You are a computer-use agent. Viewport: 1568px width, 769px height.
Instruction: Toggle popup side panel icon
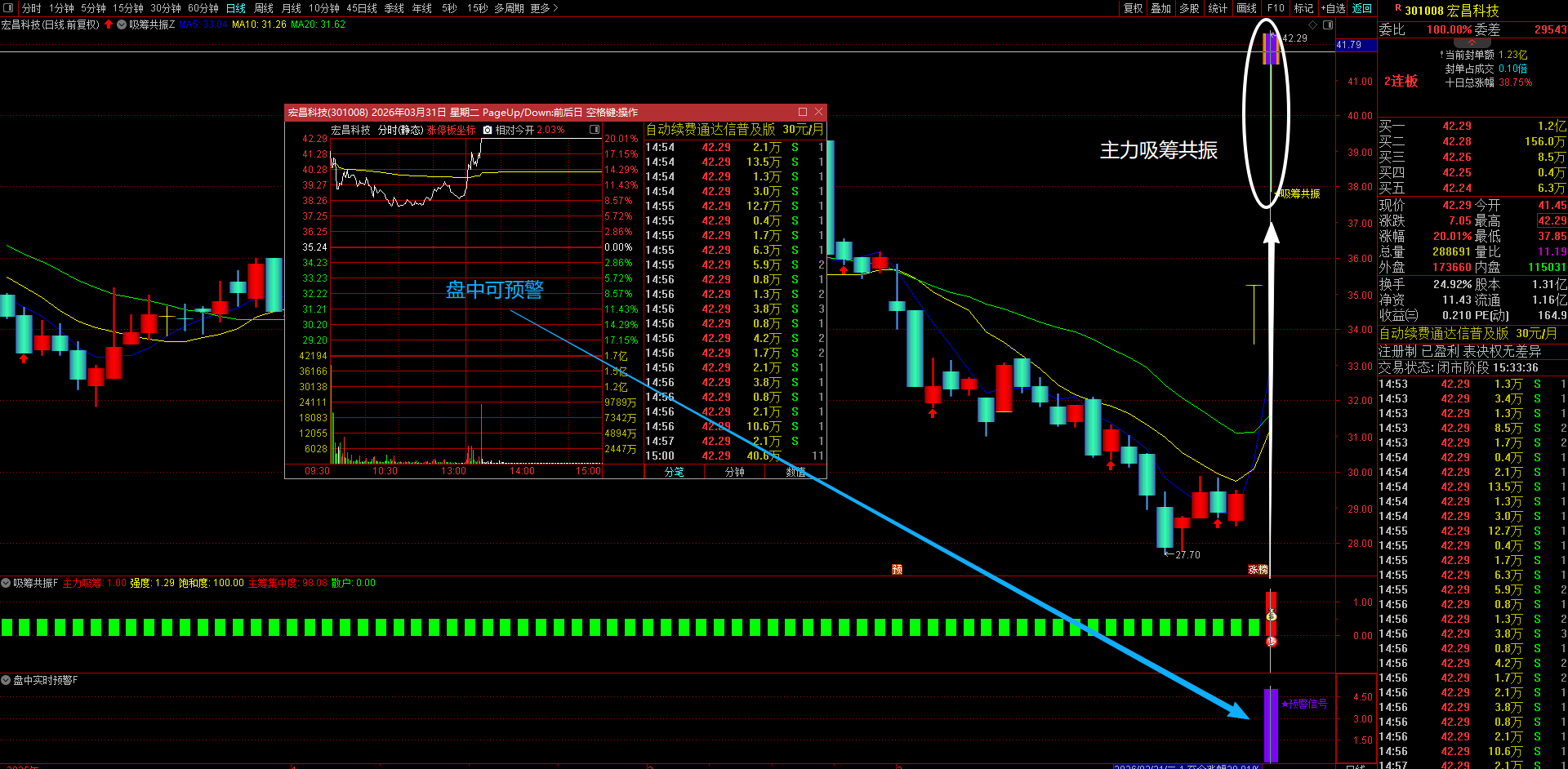tap(595, 130)
